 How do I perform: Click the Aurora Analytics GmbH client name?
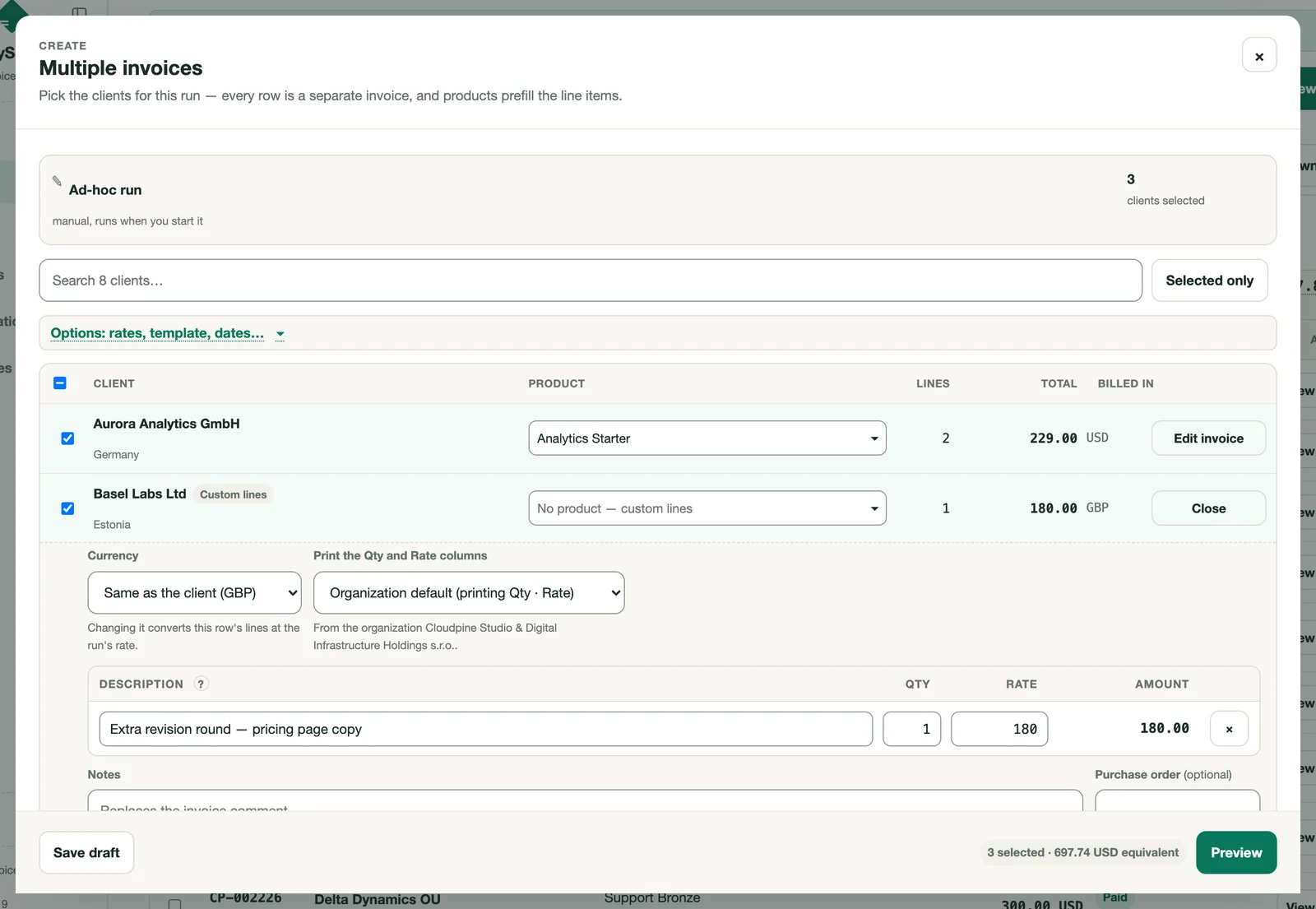tap(166, 424)
